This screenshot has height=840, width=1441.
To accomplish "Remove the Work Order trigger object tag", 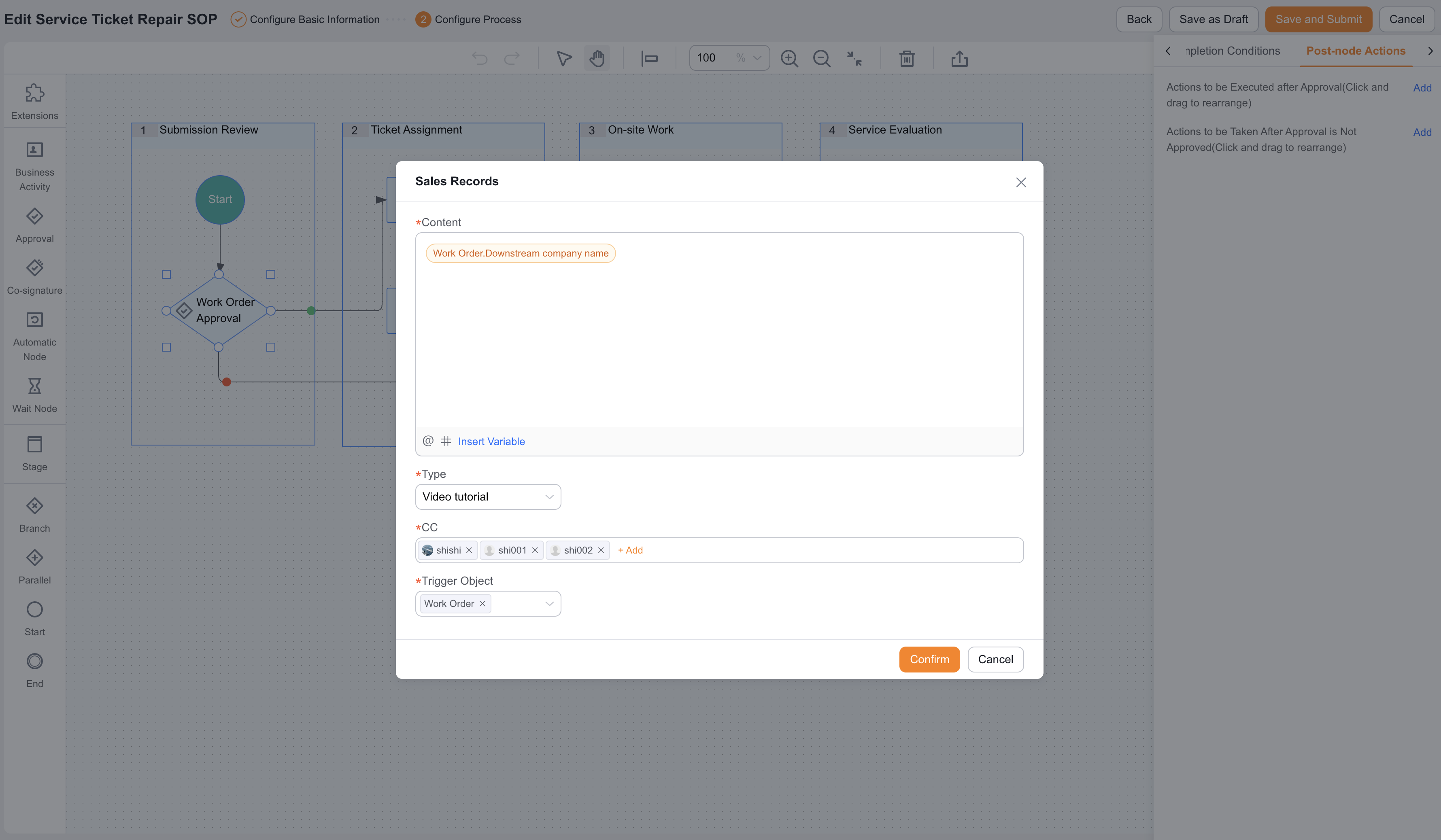I will pos(482,603).
